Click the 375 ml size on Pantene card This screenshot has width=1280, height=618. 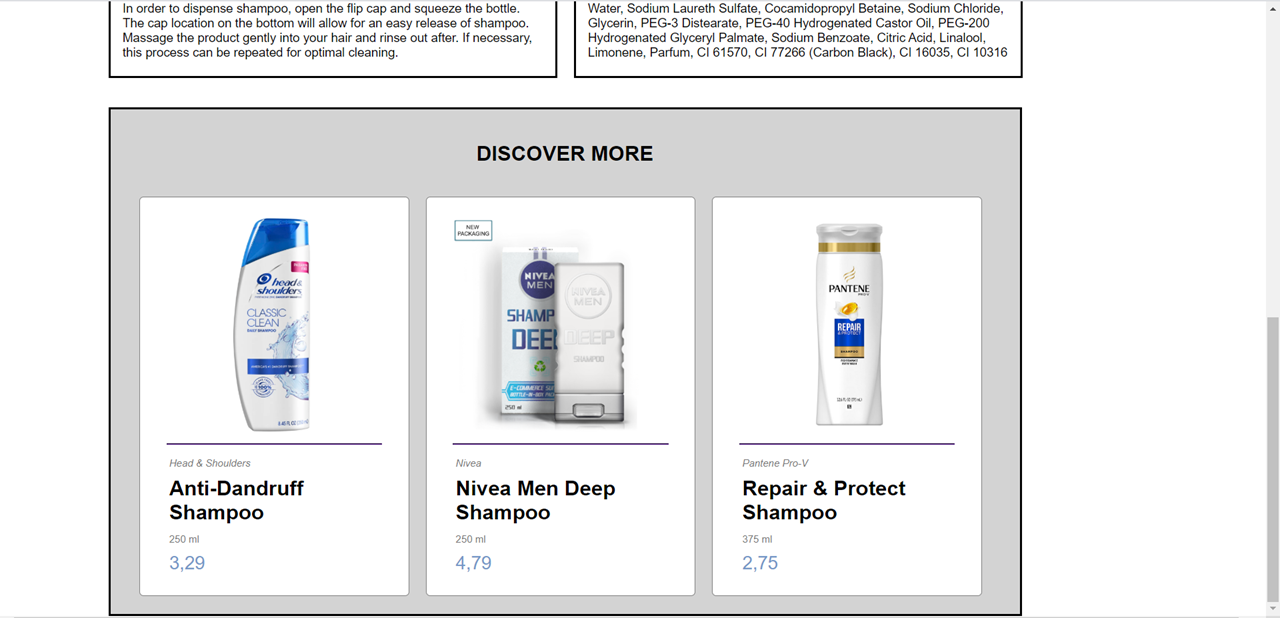click(757, 539)
